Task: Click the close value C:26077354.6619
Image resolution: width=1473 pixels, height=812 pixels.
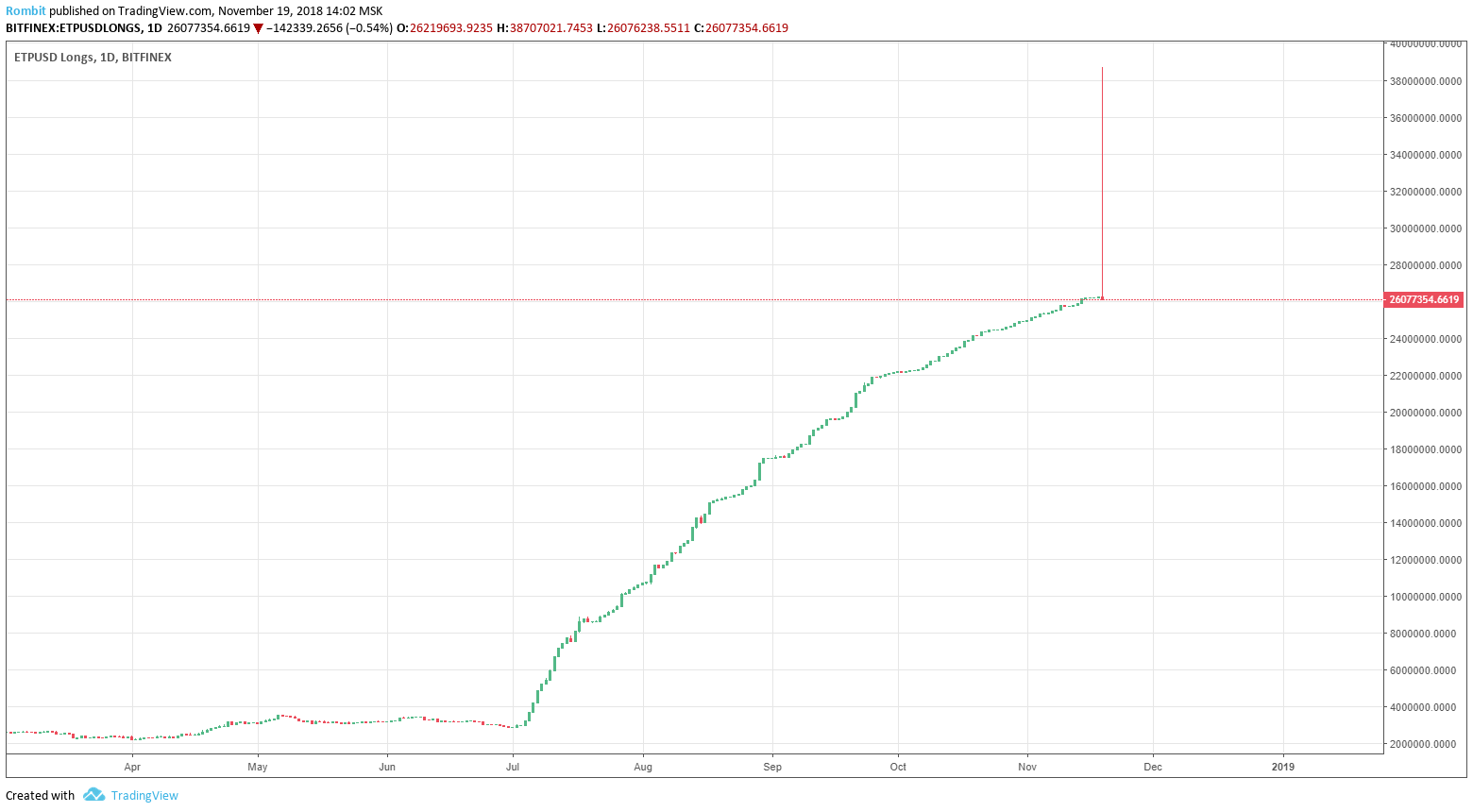Action: pyautogui.click(x=741, y=28)
